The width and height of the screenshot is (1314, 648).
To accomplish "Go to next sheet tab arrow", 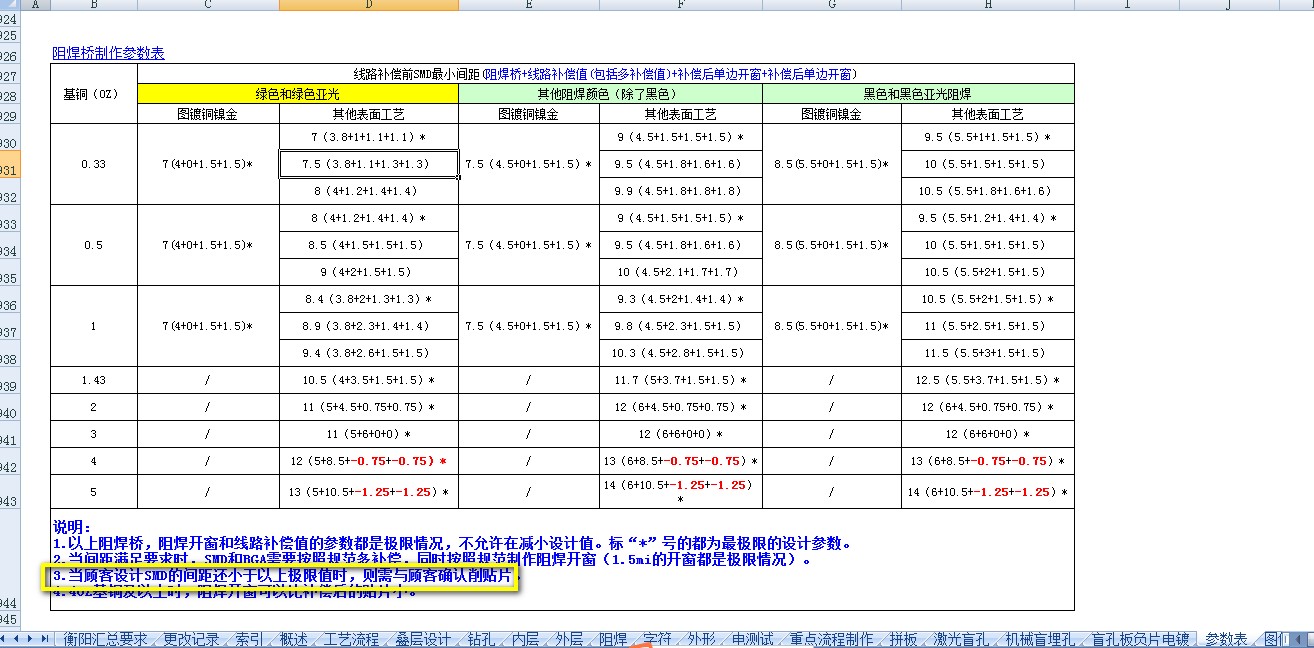I will 31,638.
